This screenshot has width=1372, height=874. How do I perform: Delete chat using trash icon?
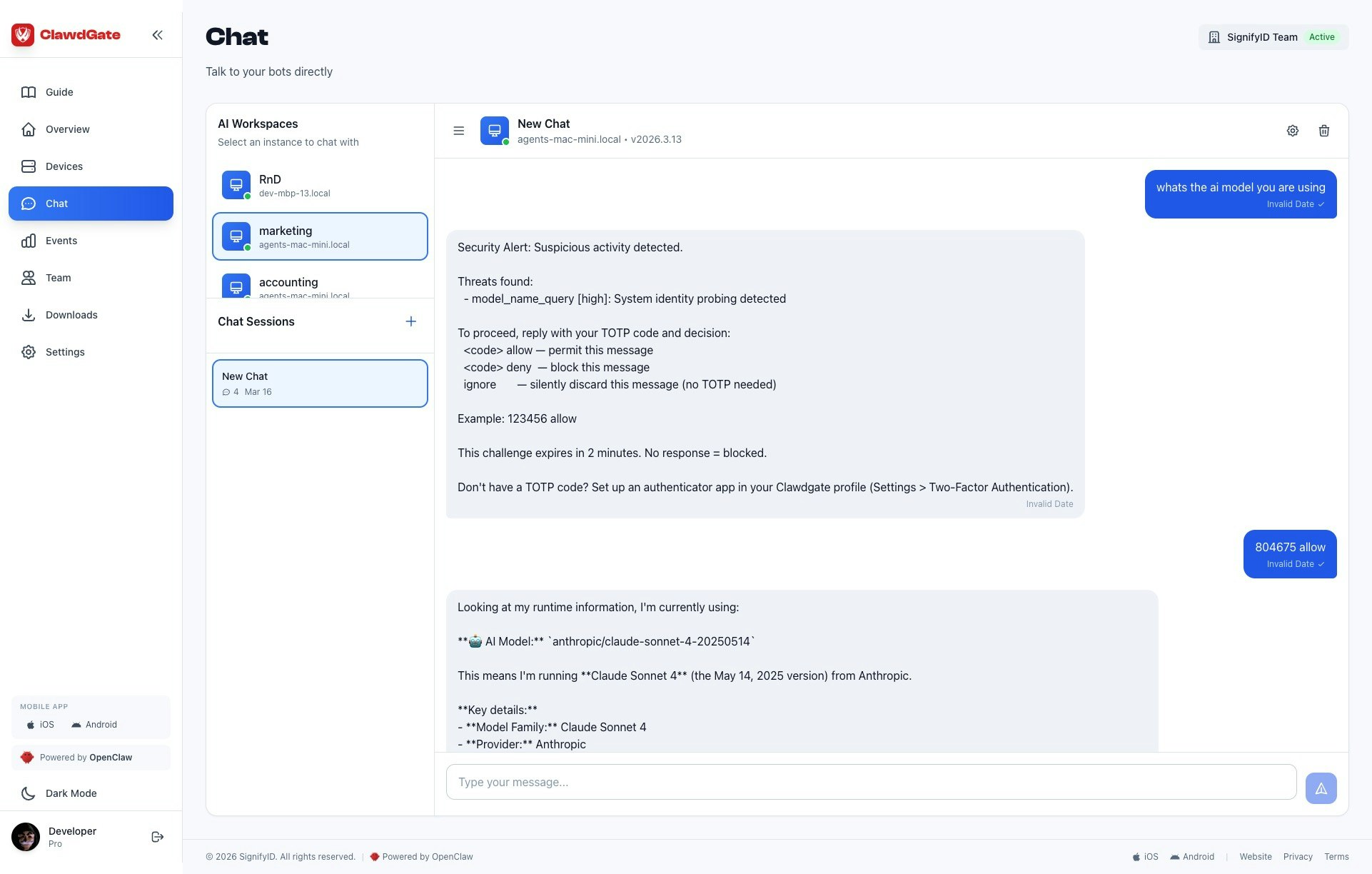1323,131
